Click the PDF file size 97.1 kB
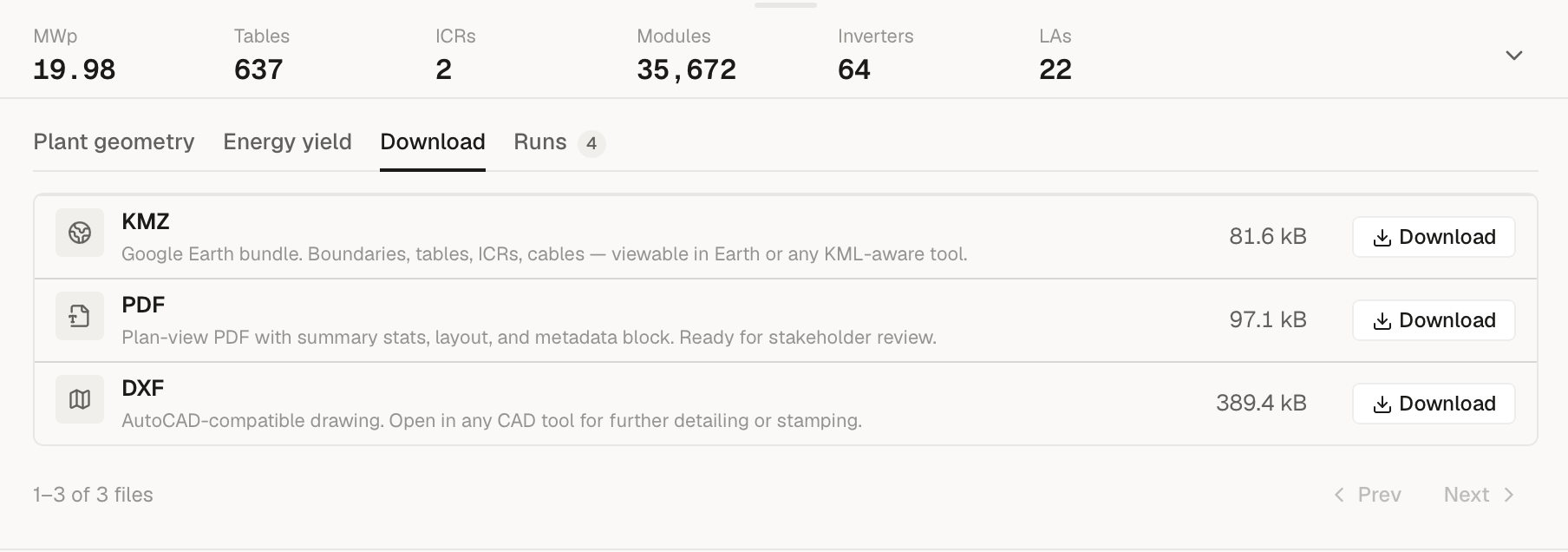 [1268, 319]
